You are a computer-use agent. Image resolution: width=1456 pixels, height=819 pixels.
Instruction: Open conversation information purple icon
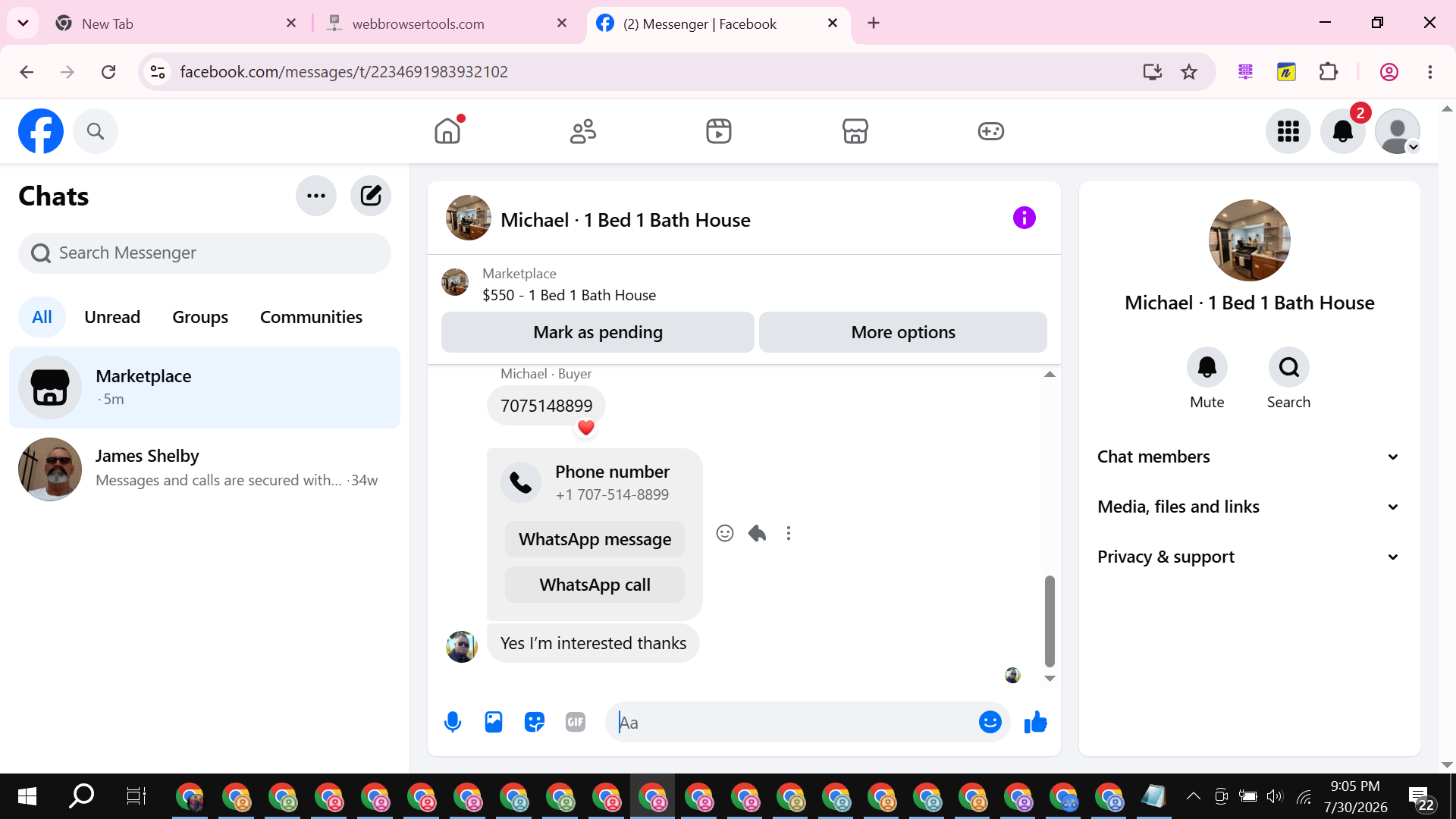(1025, 218)
